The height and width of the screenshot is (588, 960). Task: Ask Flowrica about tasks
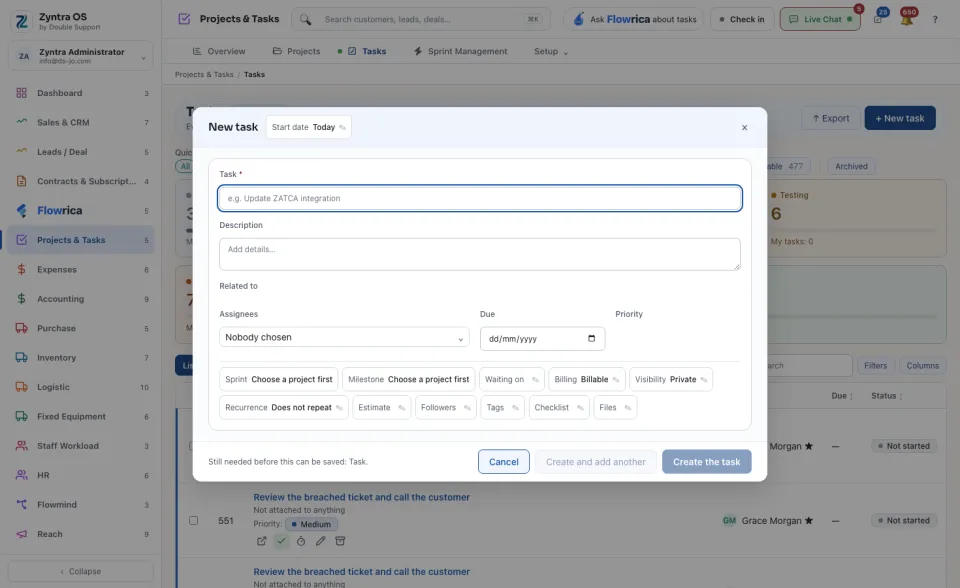[x=634, y=20]
